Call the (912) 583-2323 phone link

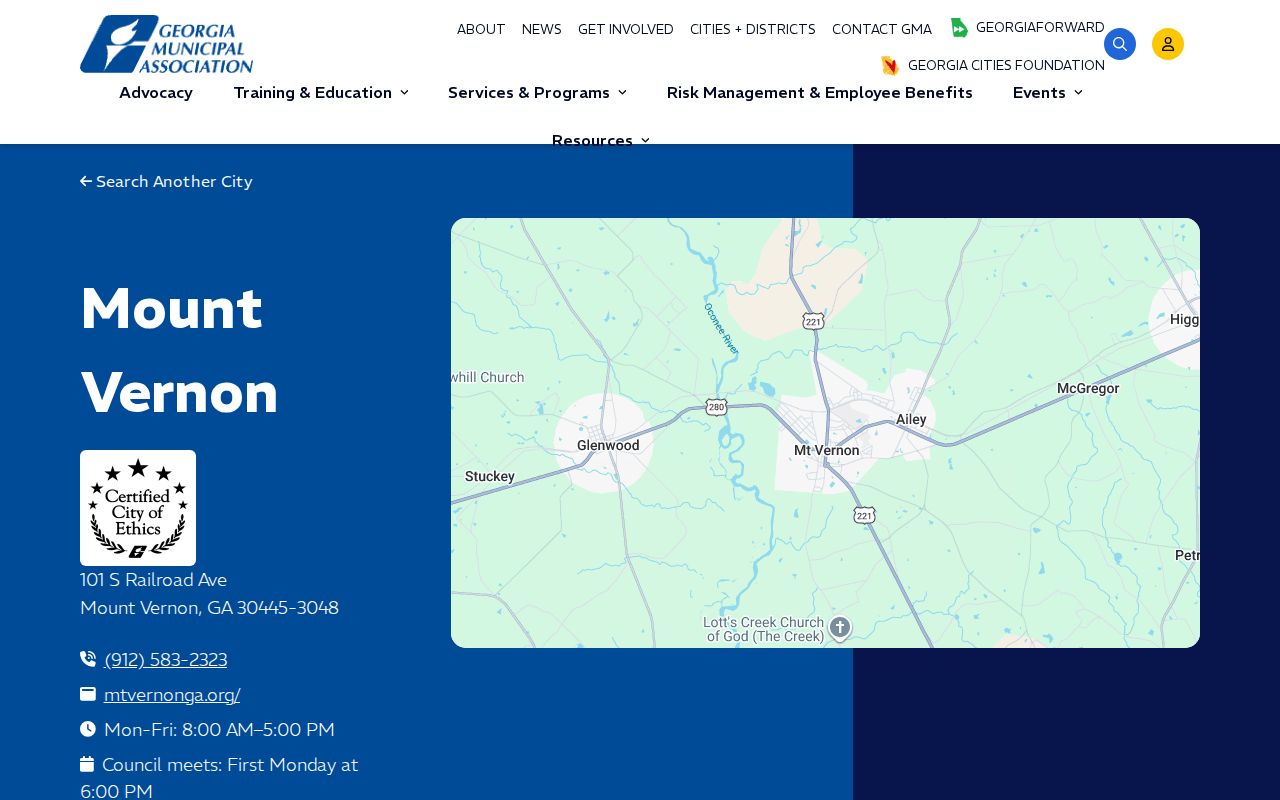pos(166,660)
